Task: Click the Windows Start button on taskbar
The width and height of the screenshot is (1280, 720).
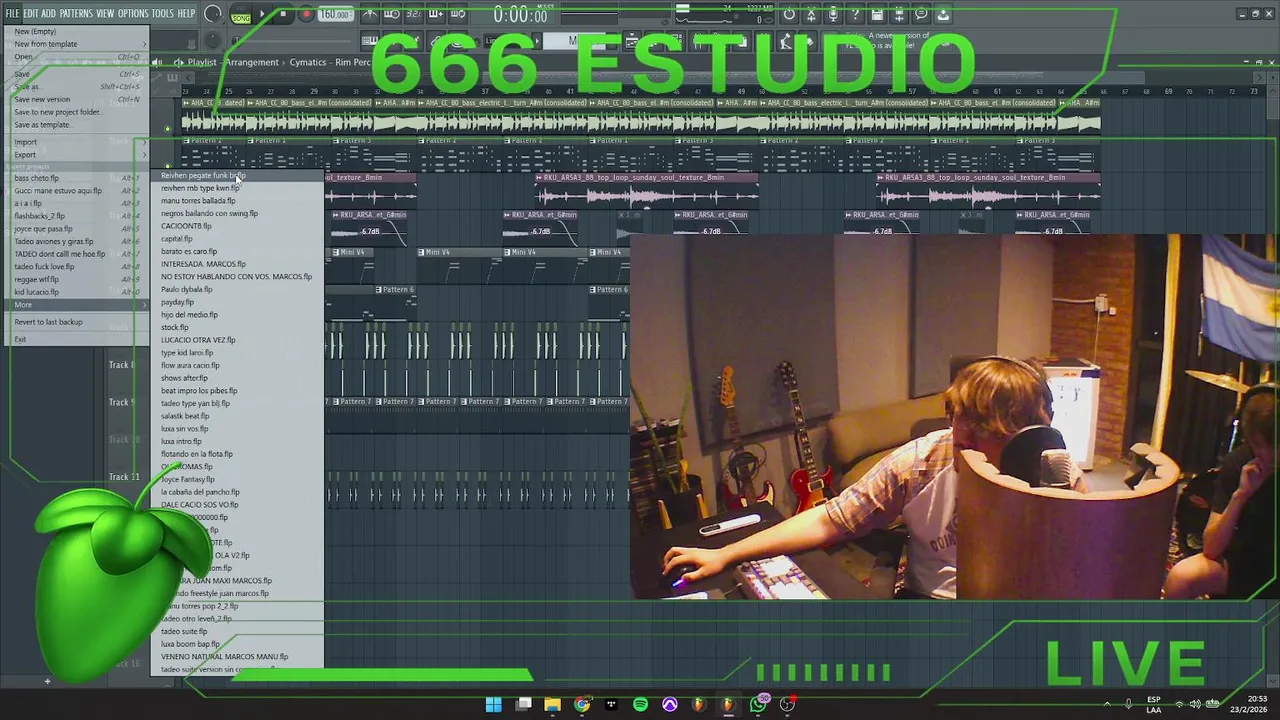Action: coord(494,705)
